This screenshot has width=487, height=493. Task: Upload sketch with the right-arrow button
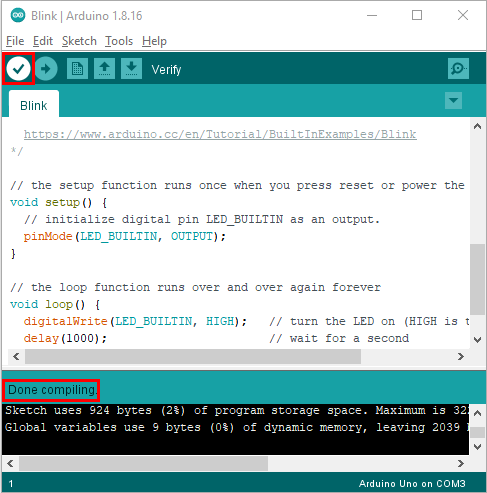(x=46, y=69)
